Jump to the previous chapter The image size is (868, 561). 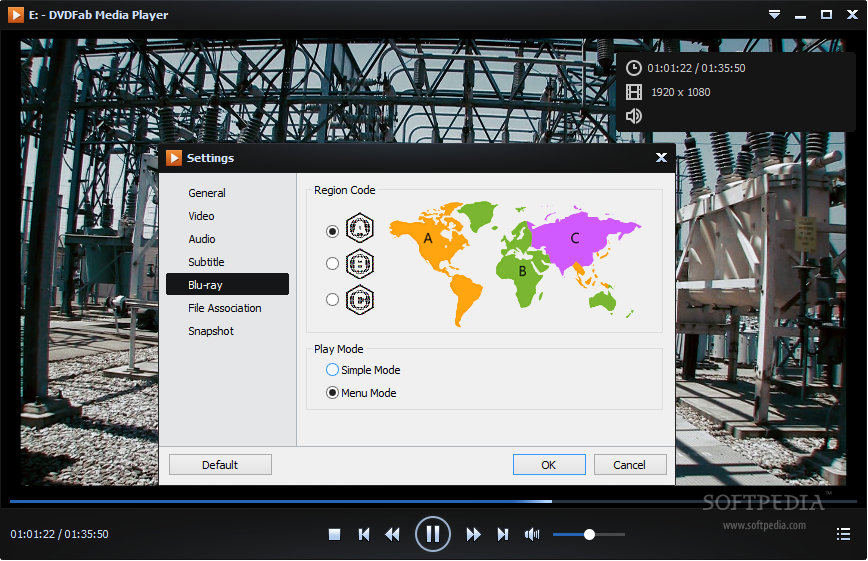point(364,534)
